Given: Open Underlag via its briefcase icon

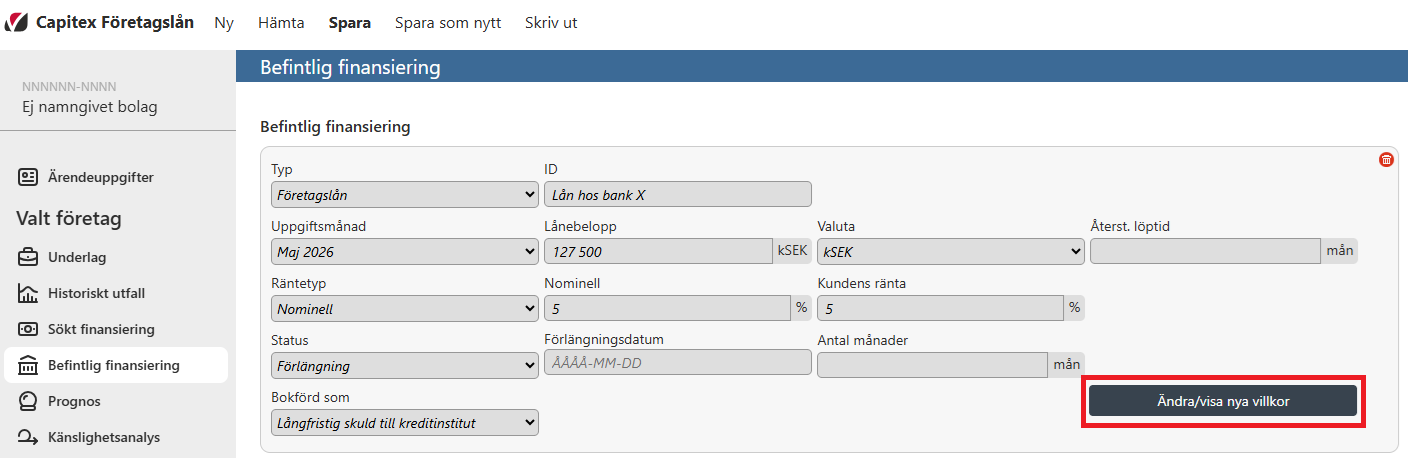Looking at the screenshot, I should tap(28, 257).
